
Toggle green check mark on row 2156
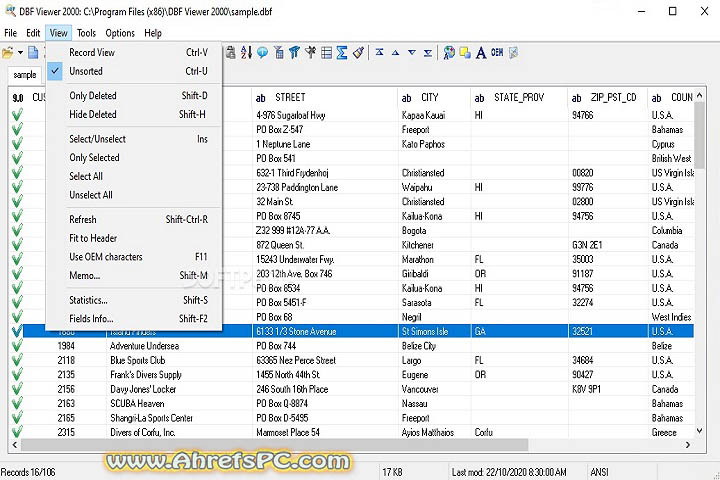point(17,389)
